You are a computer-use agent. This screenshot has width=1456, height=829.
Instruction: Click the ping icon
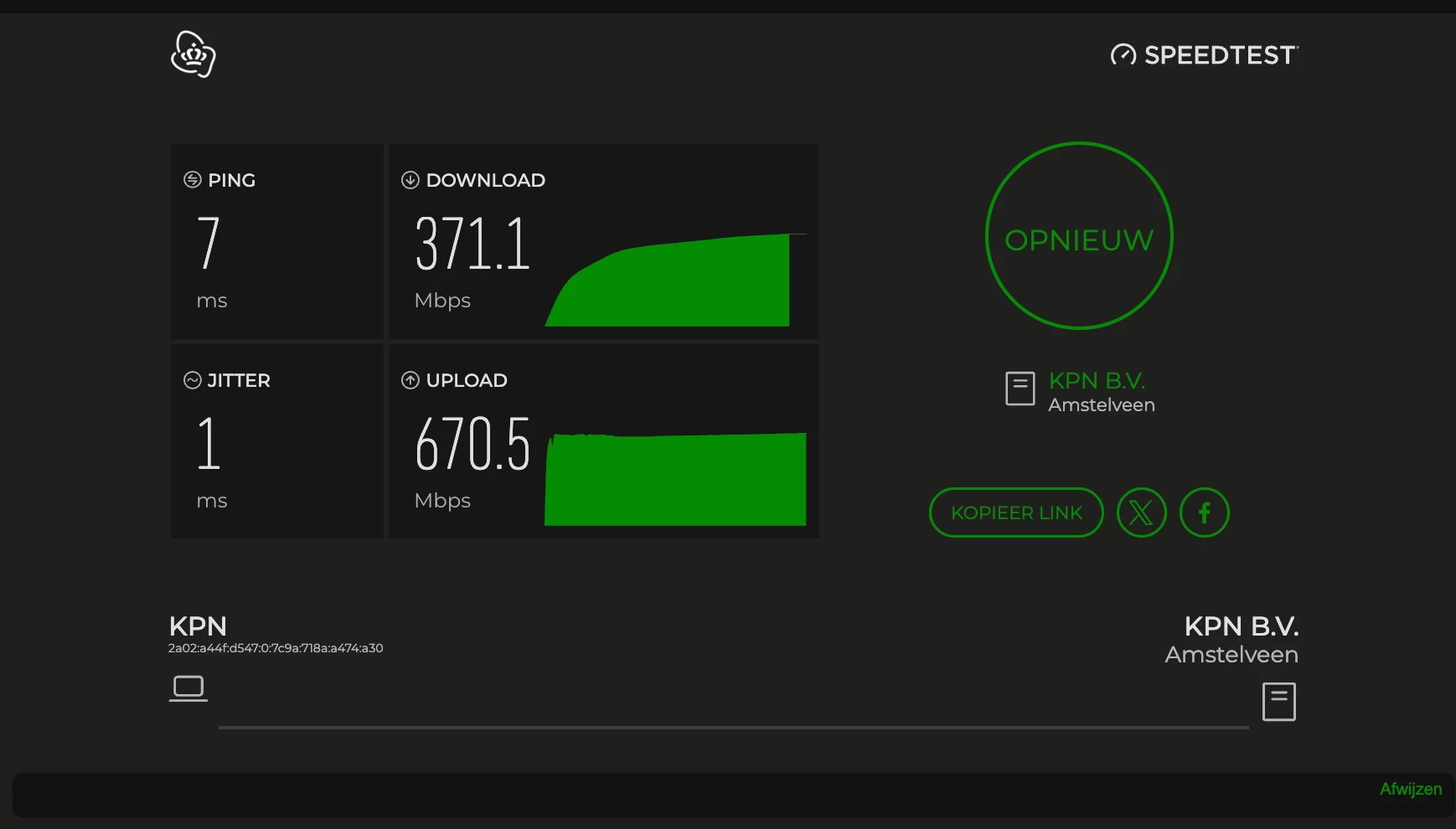(193, 180)
